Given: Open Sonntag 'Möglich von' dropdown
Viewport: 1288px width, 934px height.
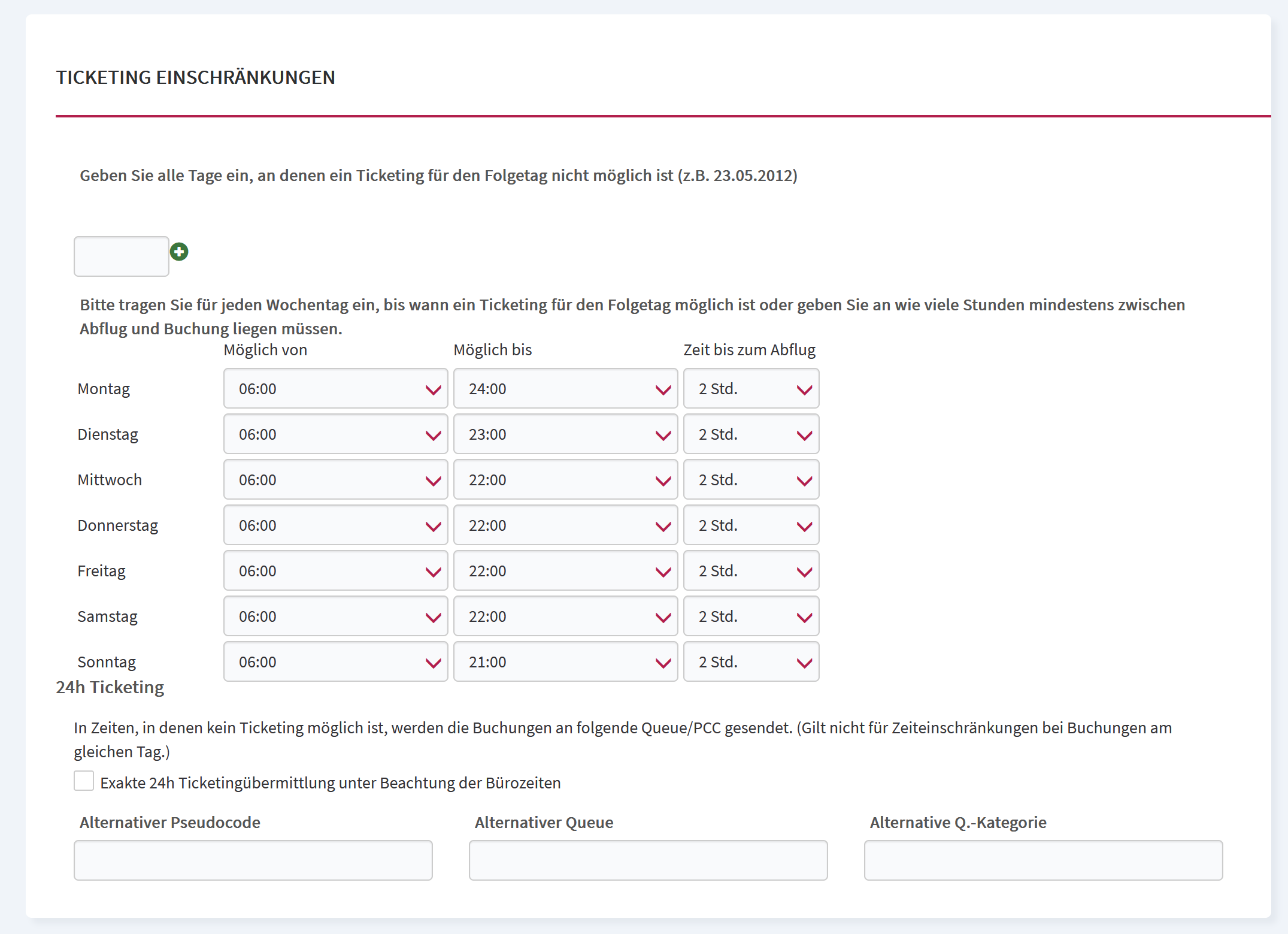Looking at the screenshot, I should coord(336,662).
